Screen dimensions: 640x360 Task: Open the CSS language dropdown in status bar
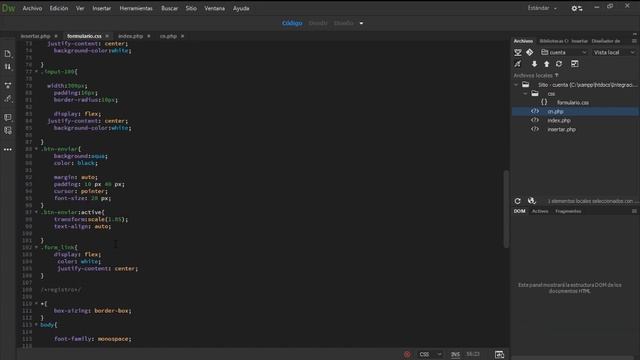click(x=430, y=354)
